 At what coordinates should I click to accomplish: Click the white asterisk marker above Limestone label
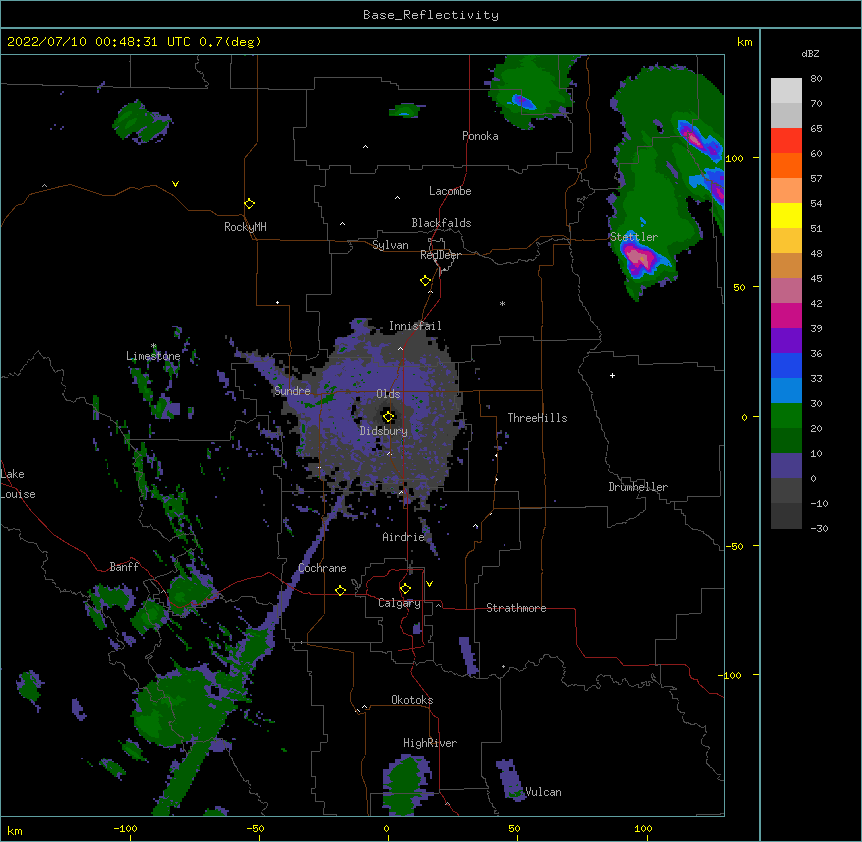coord(153,346)
